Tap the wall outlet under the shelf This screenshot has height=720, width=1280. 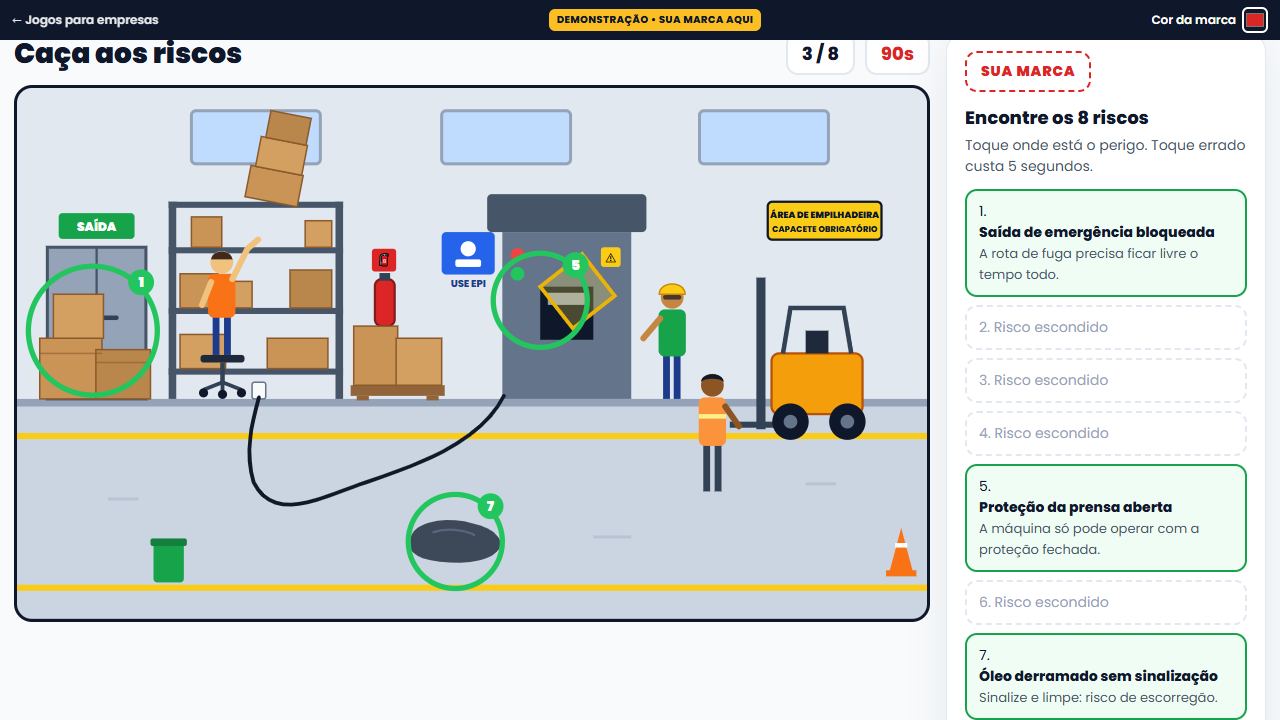(x=259, y=390)
